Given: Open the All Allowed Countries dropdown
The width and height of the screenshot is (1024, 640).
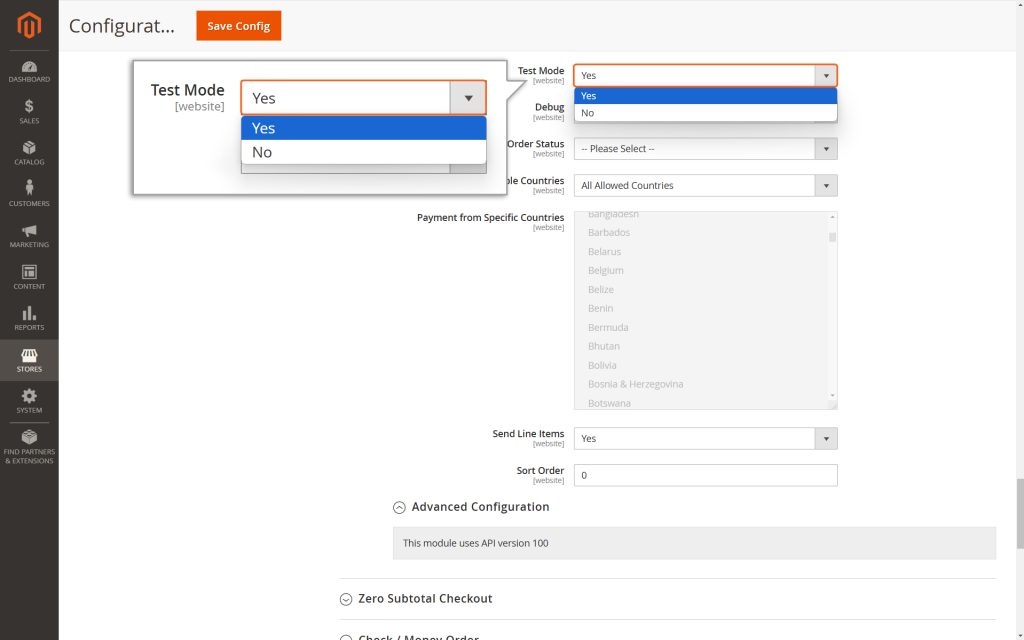Looking at the screenshot, I should 705,186.
